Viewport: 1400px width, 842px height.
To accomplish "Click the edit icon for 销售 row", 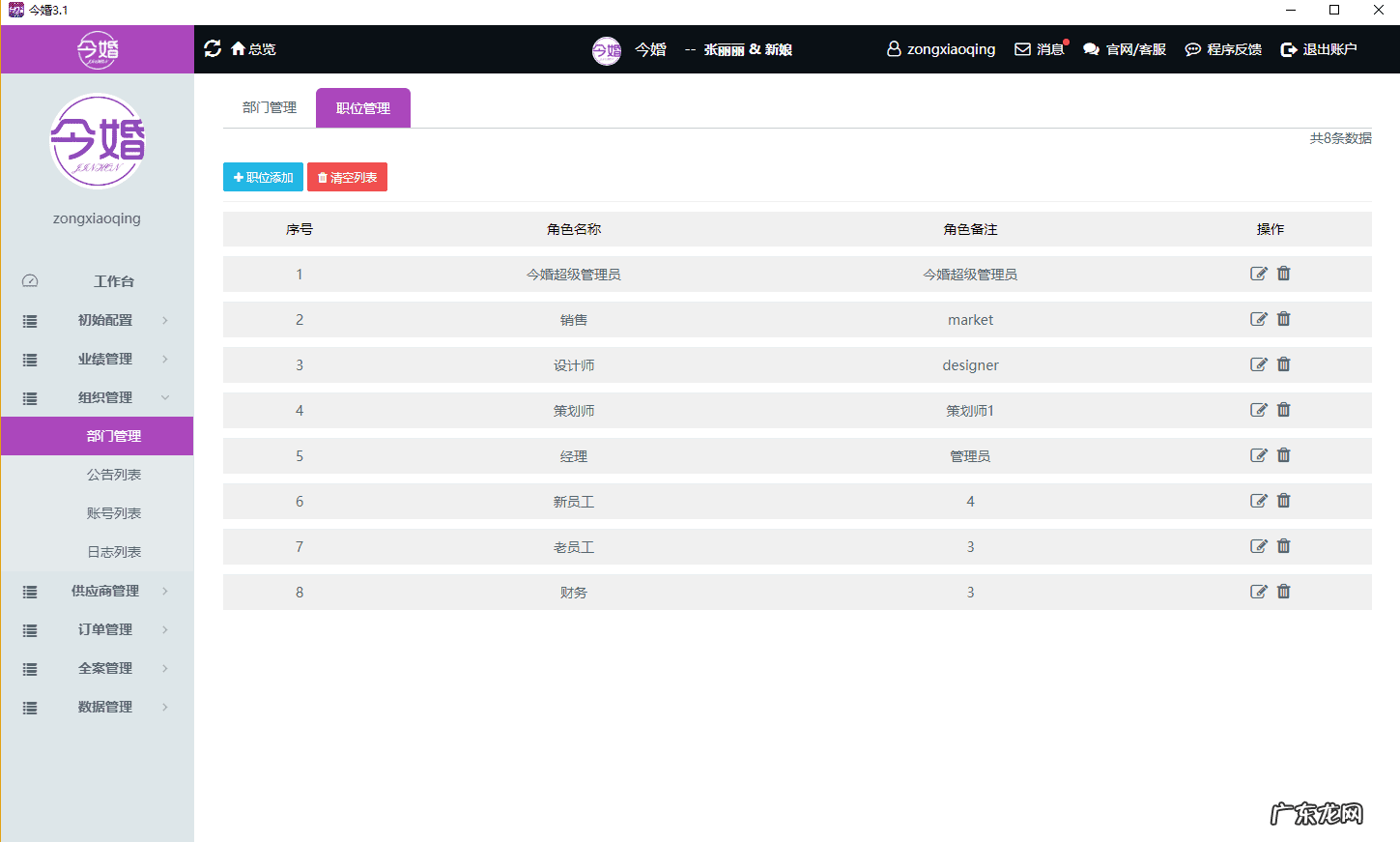I will [1258, 319].
